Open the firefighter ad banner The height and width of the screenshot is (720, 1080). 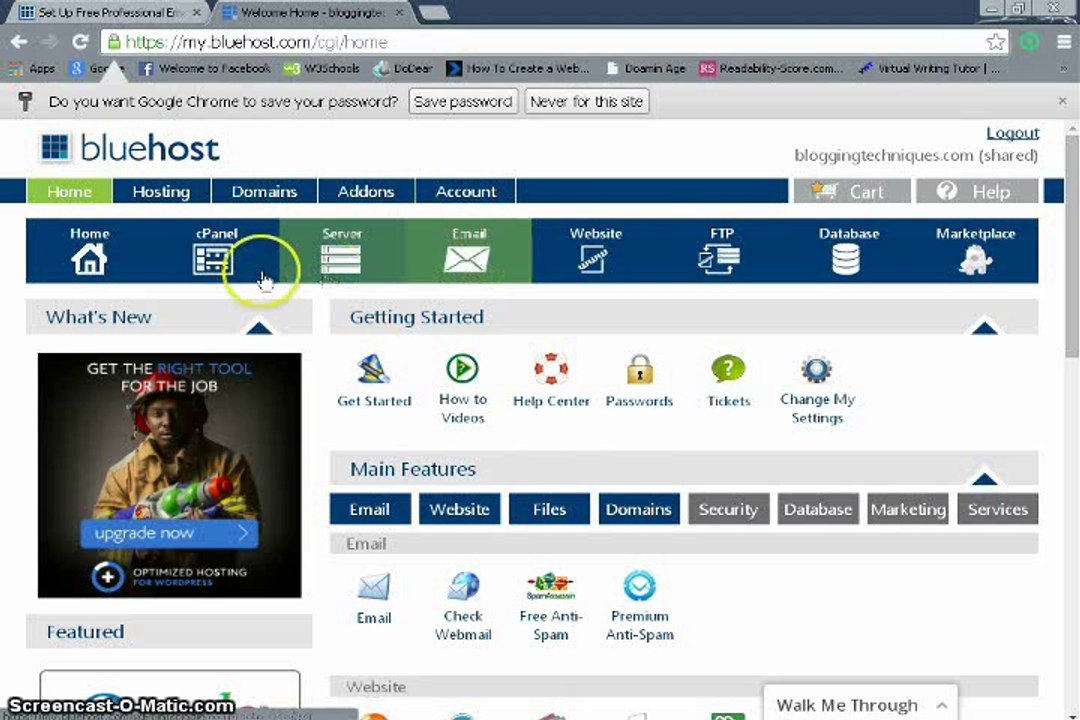[x=169, y=475]
